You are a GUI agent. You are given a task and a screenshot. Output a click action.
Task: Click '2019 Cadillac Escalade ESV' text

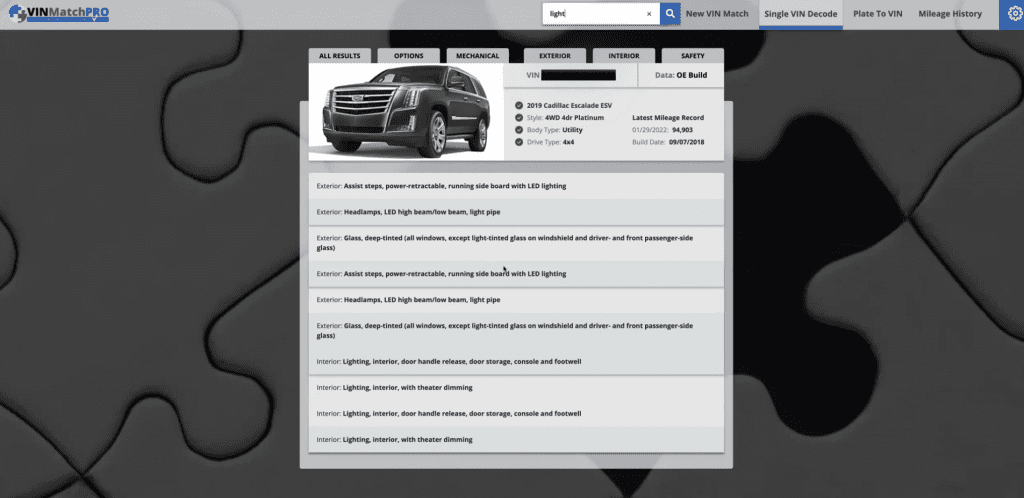pos(569,105)
